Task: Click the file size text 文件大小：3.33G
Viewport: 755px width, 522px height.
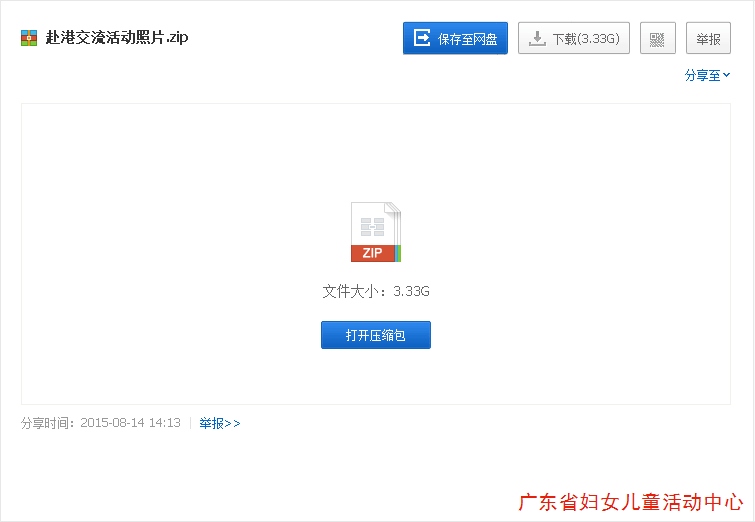Action: pyautogui.click(x=376, y=291)
